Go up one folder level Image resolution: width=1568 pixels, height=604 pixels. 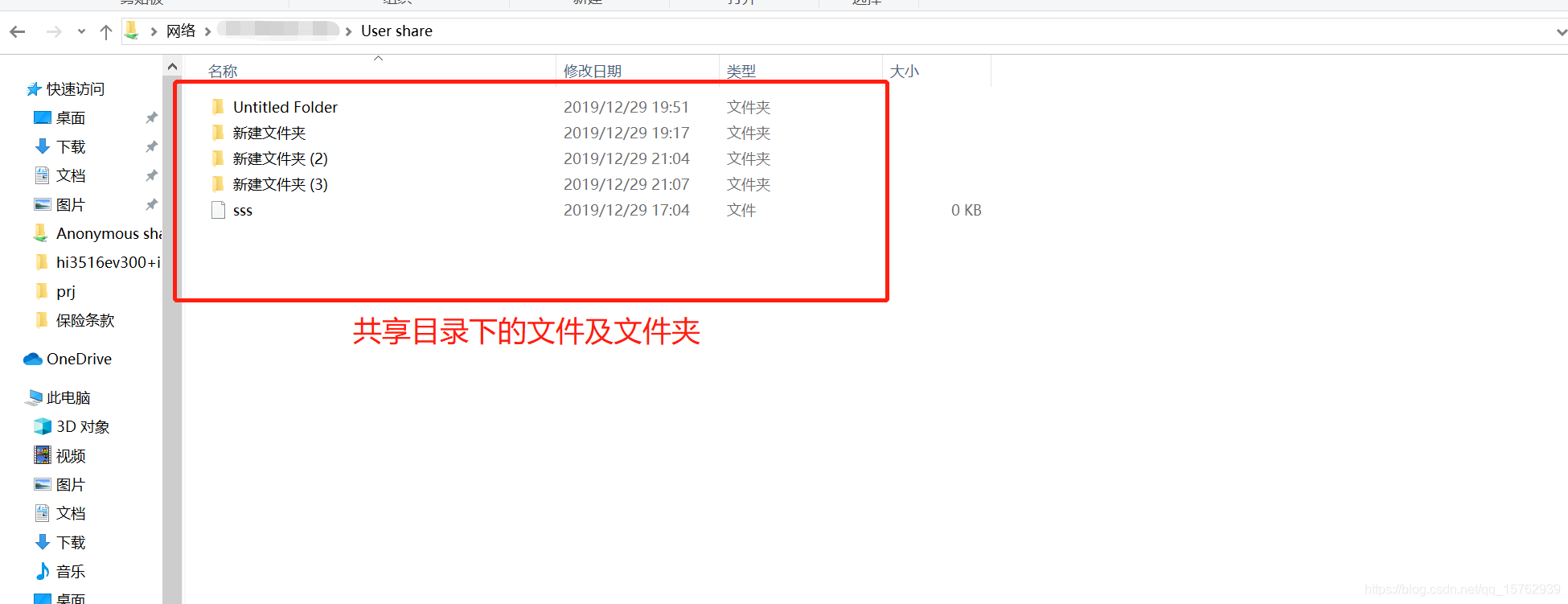(105, 31)
